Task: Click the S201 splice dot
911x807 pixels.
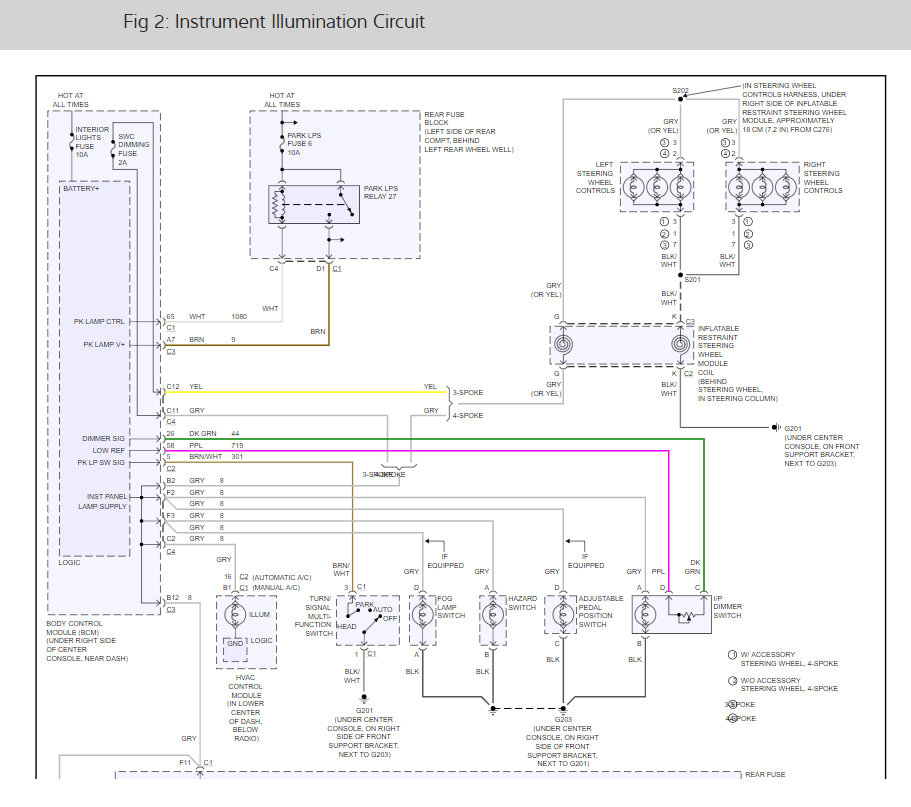Action: click(x=680, y=275)
